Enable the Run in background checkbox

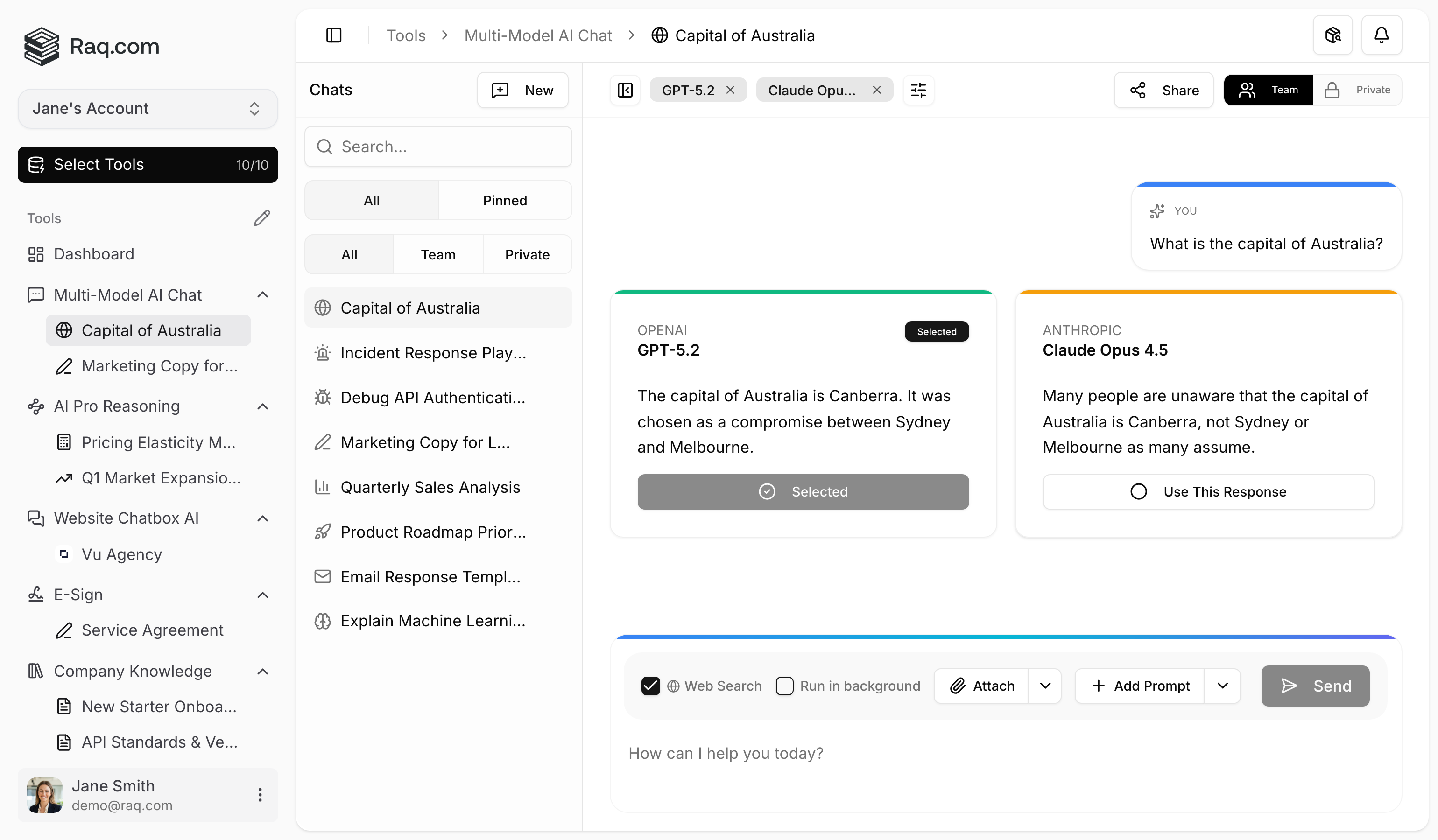(785, 686)
